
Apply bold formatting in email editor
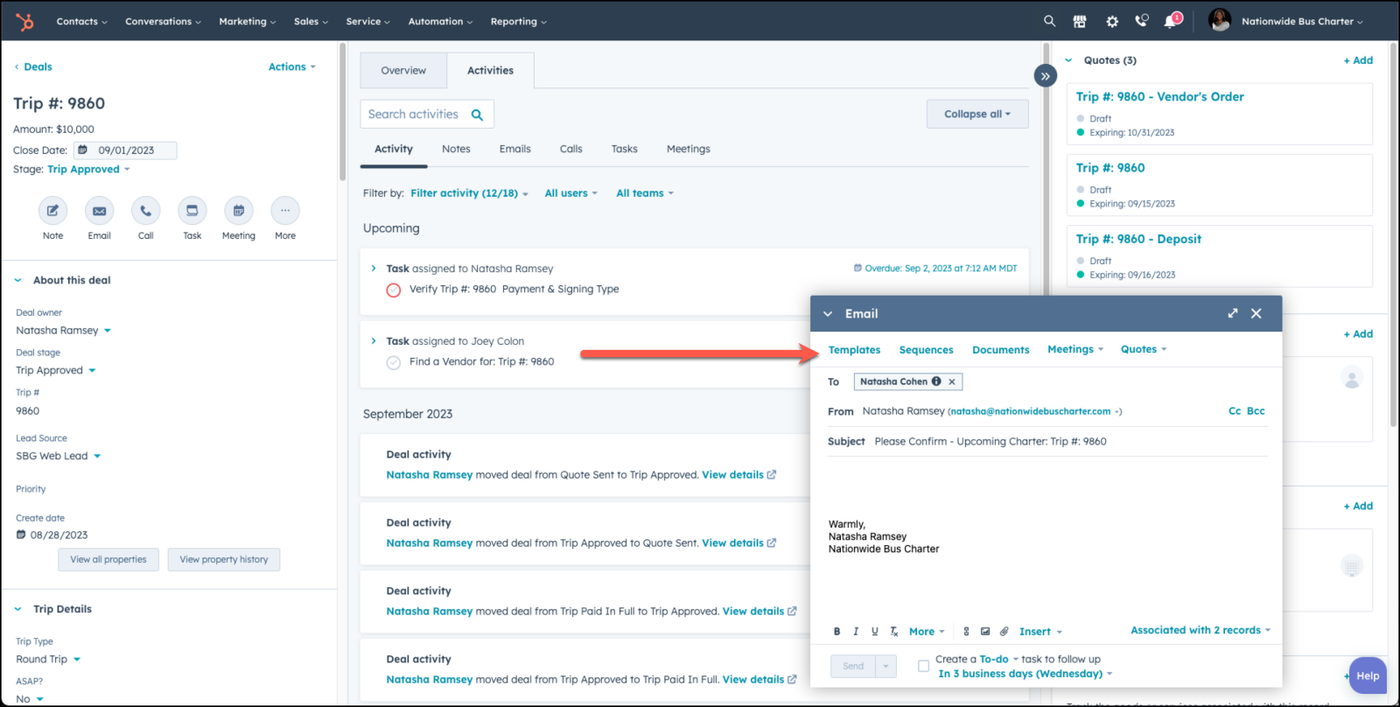point(837,632)
